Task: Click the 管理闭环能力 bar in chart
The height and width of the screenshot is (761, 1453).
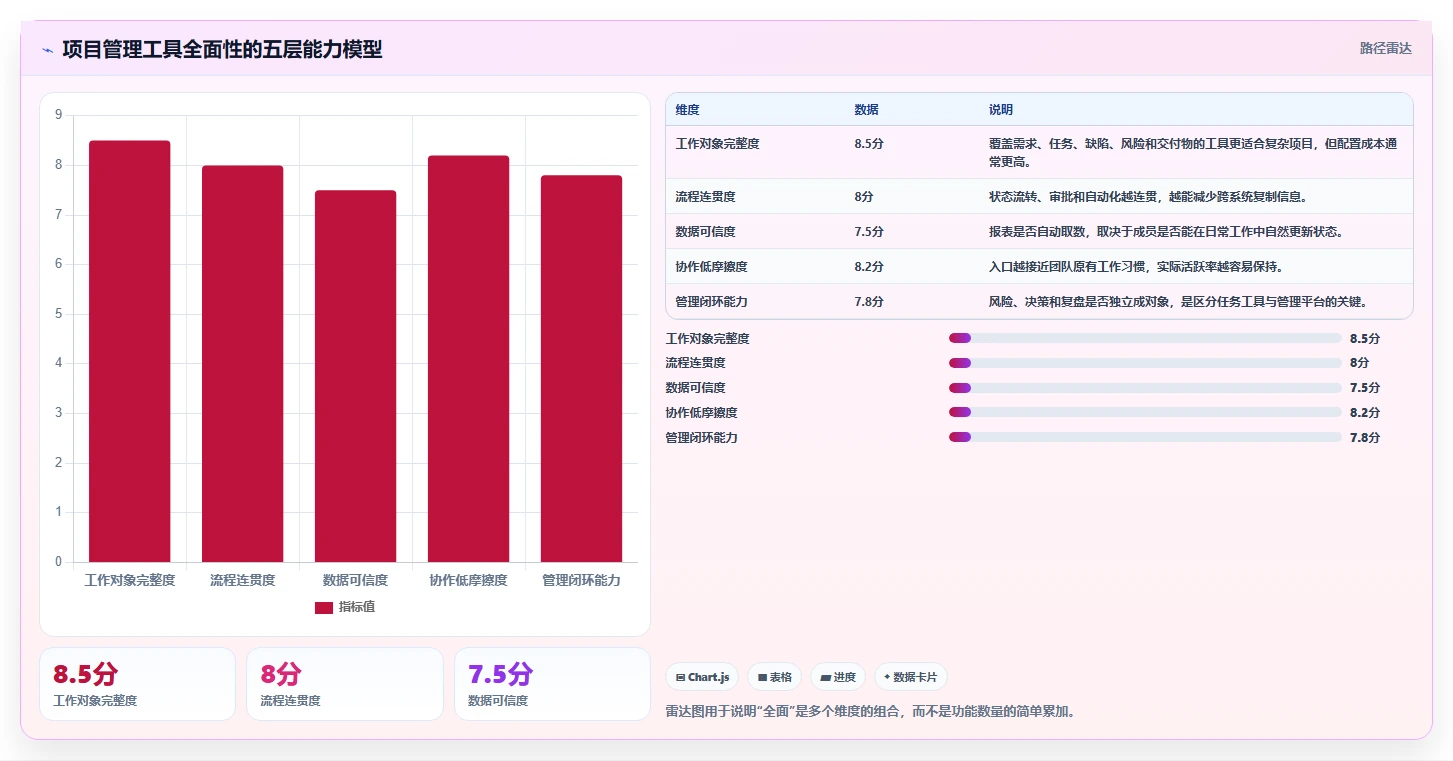Action: [581, 369]
